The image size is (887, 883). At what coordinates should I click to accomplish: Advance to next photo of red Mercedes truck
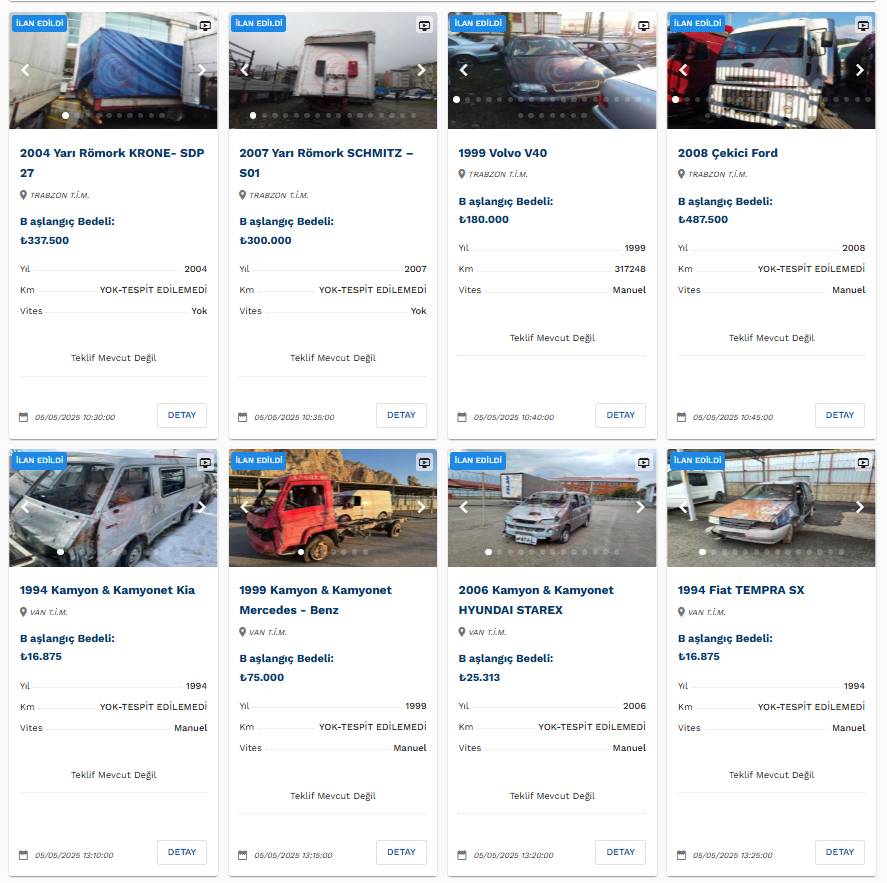[x=421, y=507]
